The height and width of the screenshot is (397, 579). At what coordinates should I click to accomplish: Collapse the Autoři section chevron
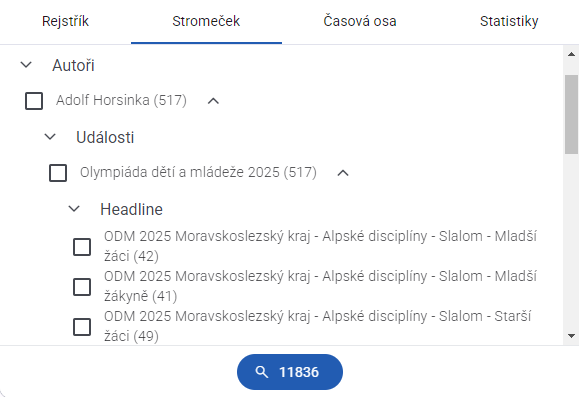pyautogui.click(x=26, y=65)
